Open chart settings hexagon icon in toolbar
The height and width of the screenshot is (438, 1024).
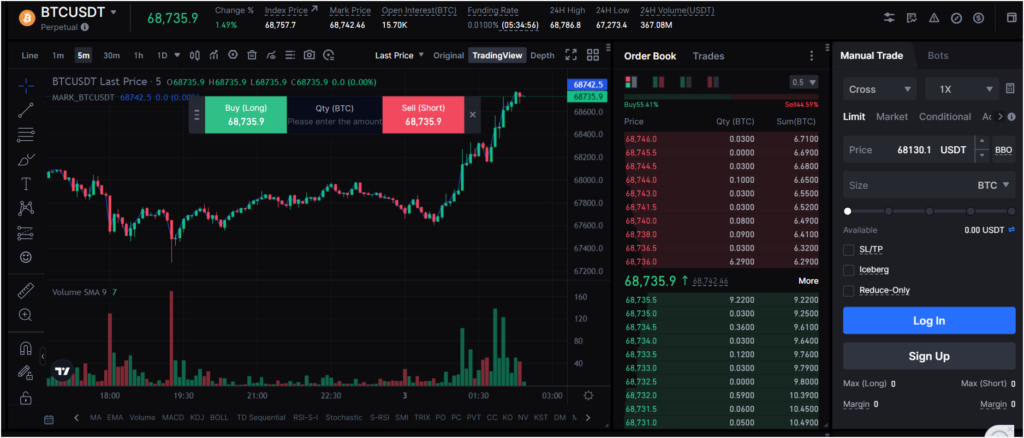coord(232,55)
